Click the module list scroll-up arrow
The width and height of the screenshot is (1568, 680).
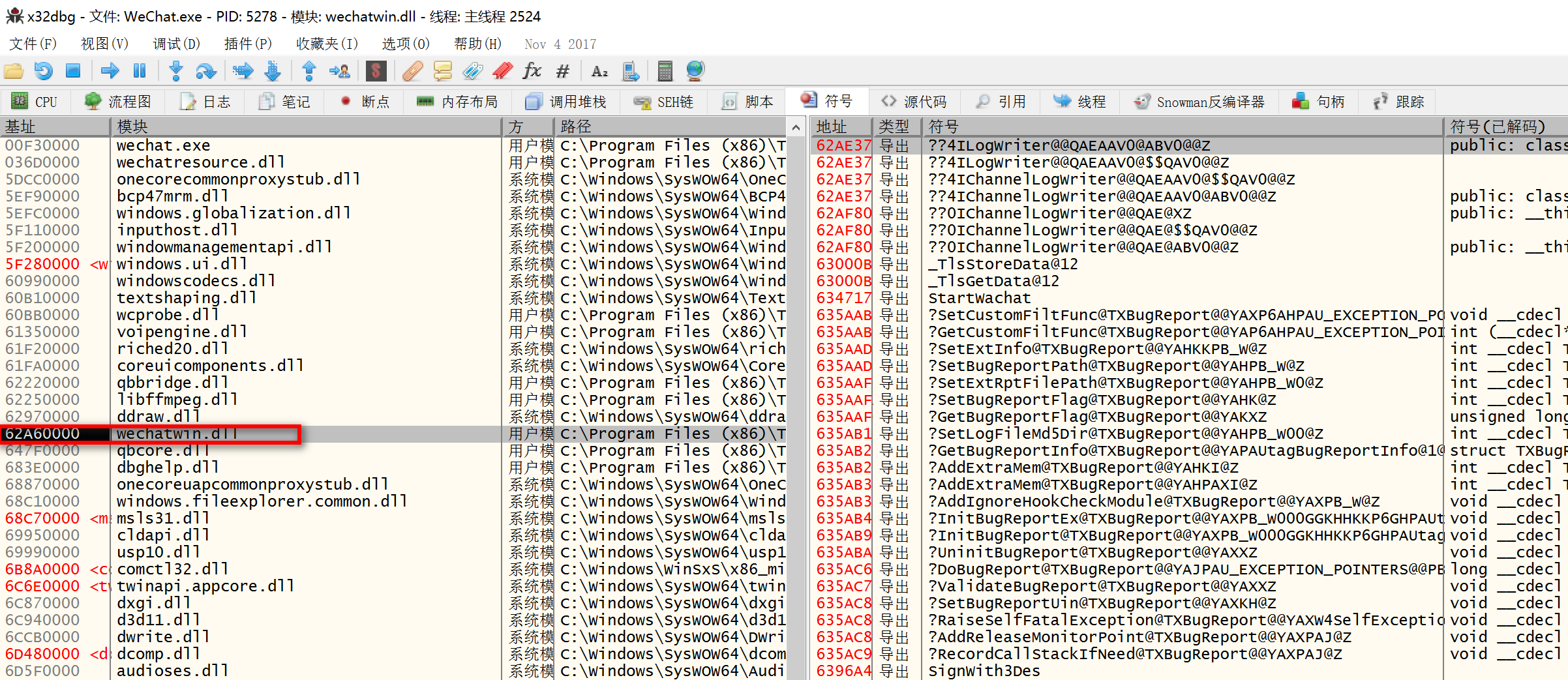pos(796,127)
